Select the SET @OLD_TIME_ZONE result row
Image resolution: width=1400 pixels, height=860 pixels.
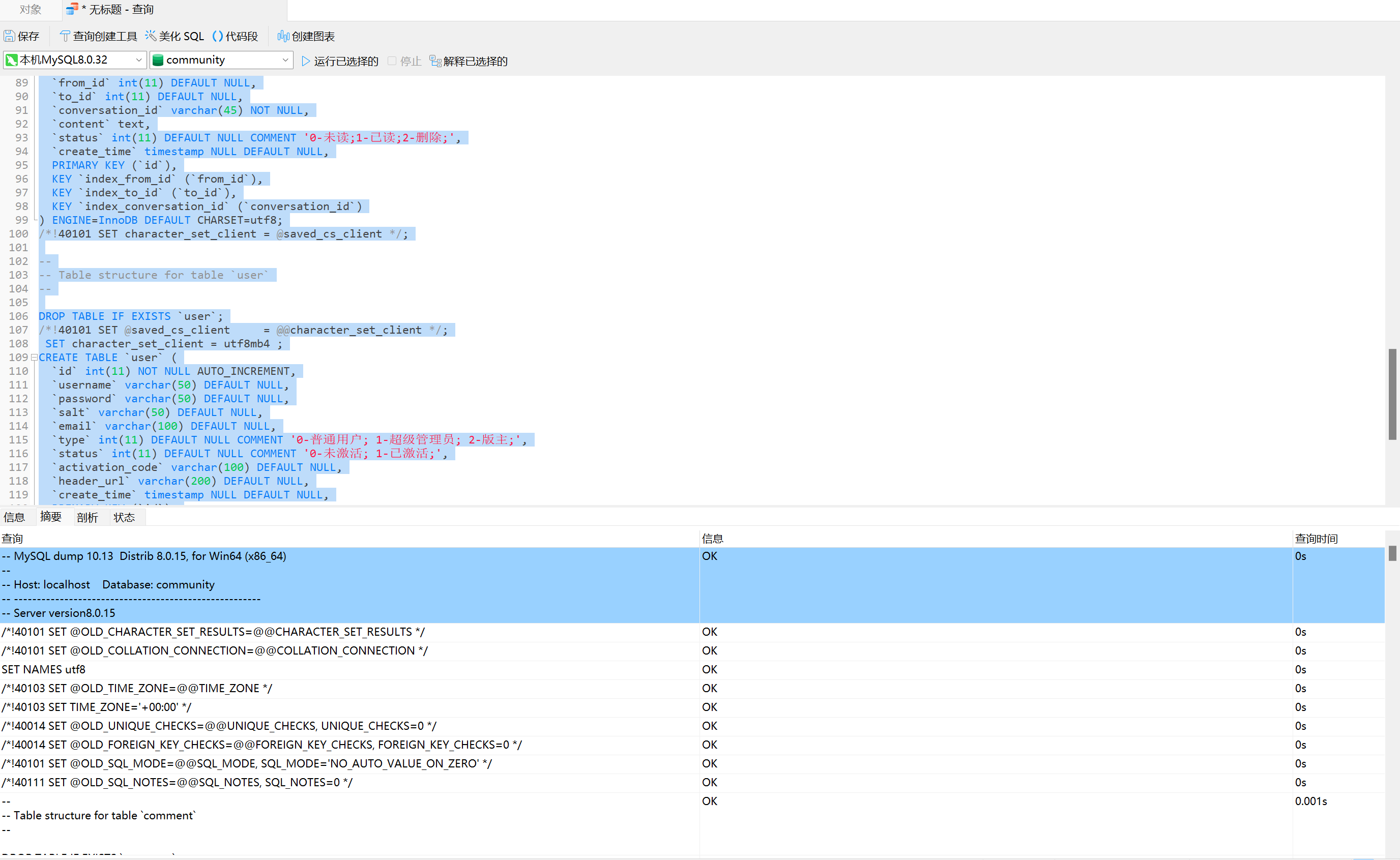pyautogui.click(x=692, y=688)
